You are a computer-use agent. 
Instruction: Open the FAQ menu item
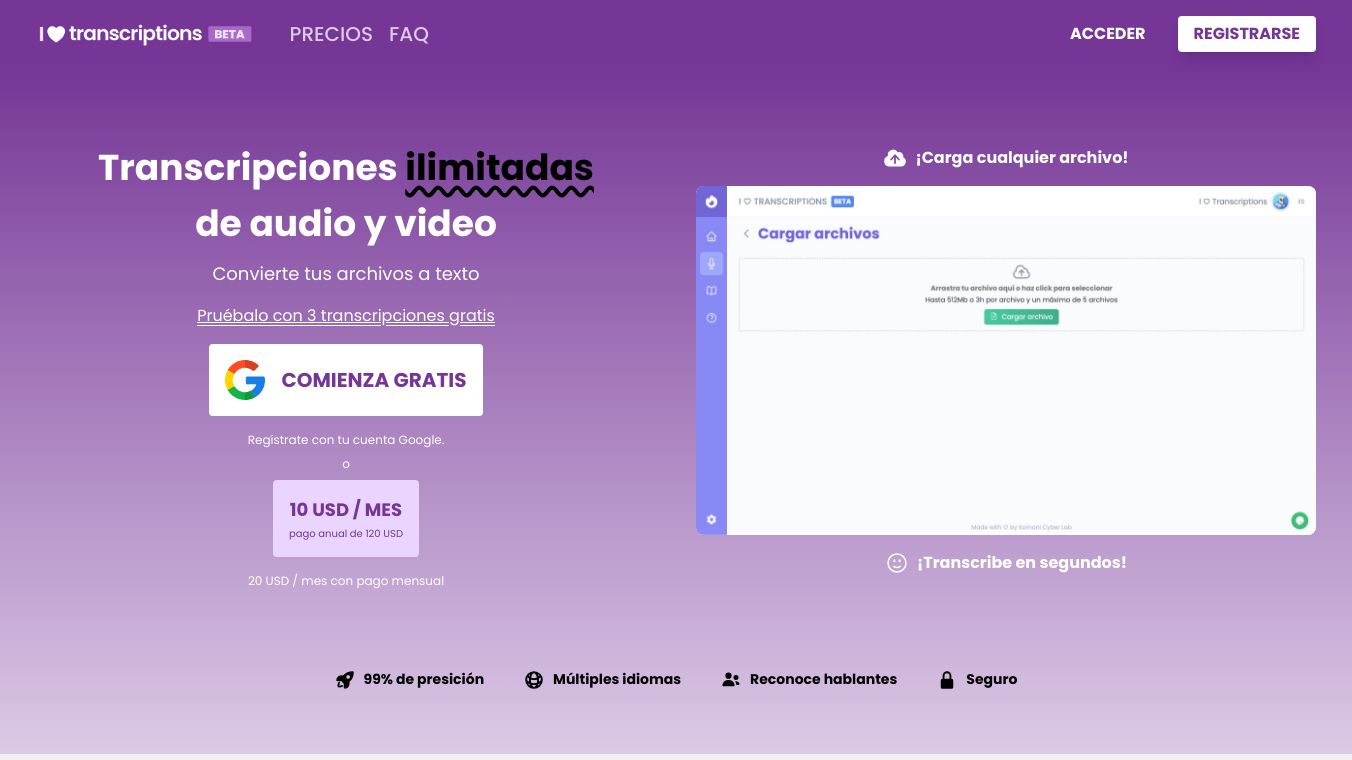pos(409,34)
